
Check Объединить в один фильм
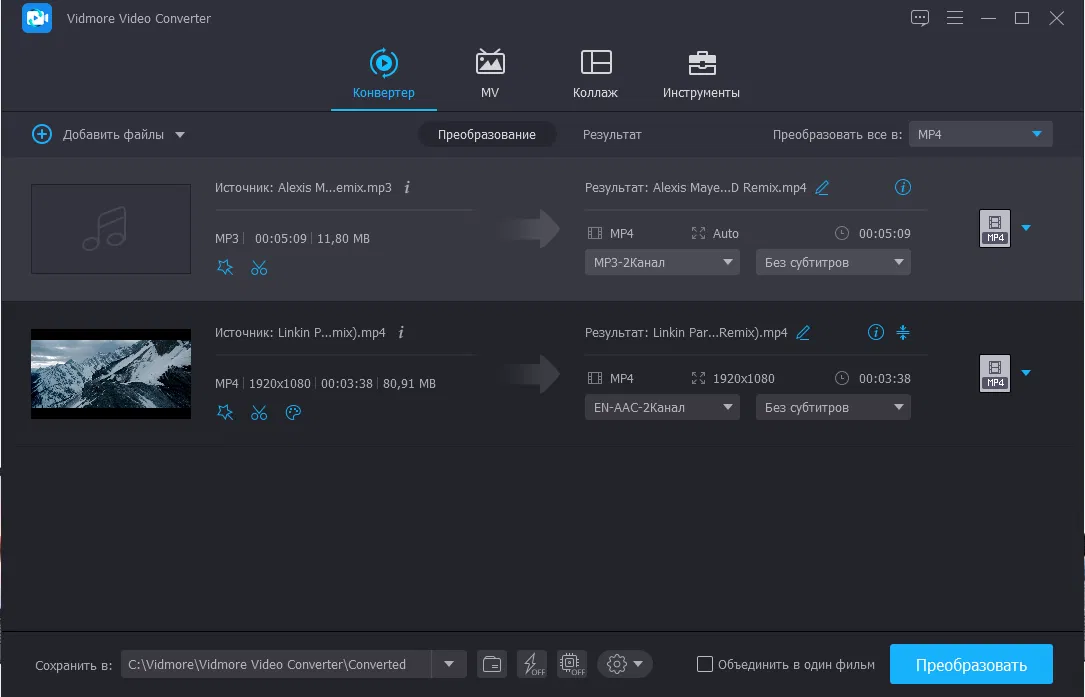pos(704,664)
